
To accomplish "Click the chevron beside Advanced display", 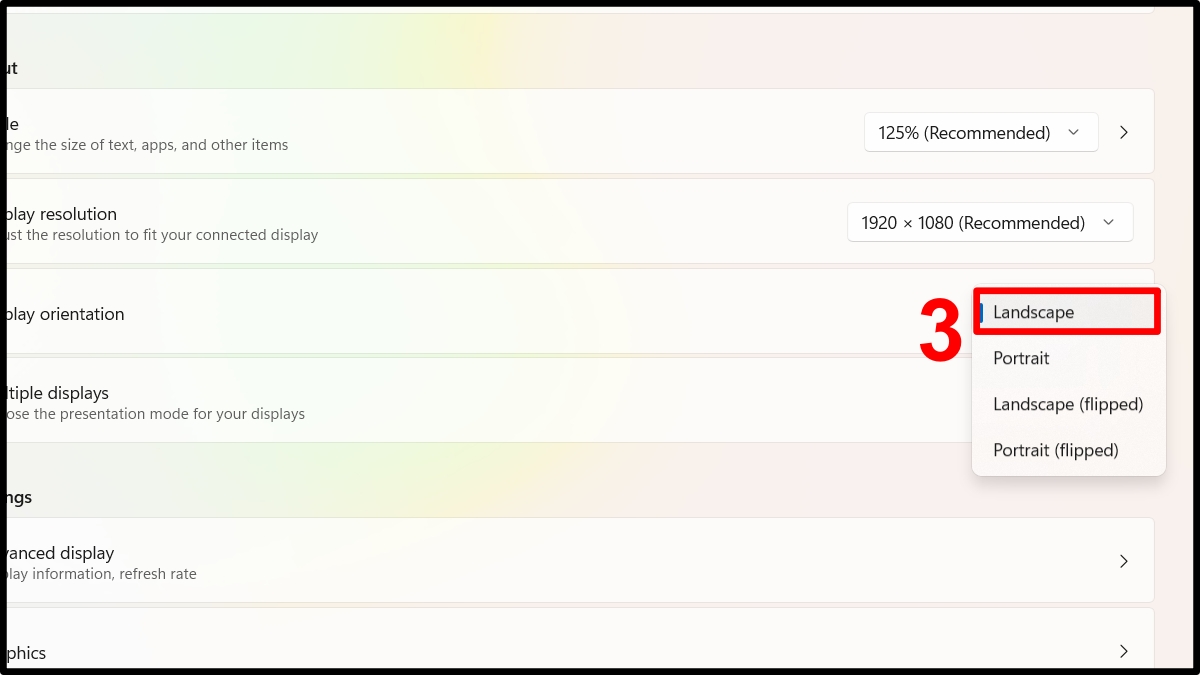I will [x=1124, y=561].
